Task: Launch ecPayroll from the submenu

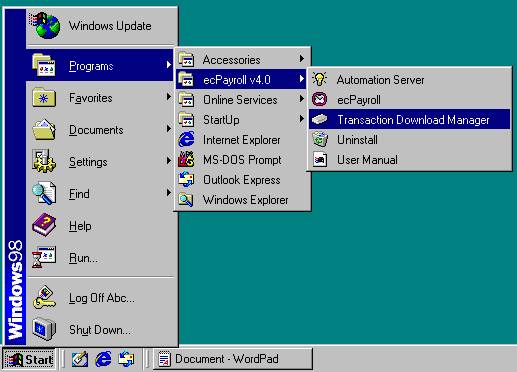Action: tap(409, 99)
